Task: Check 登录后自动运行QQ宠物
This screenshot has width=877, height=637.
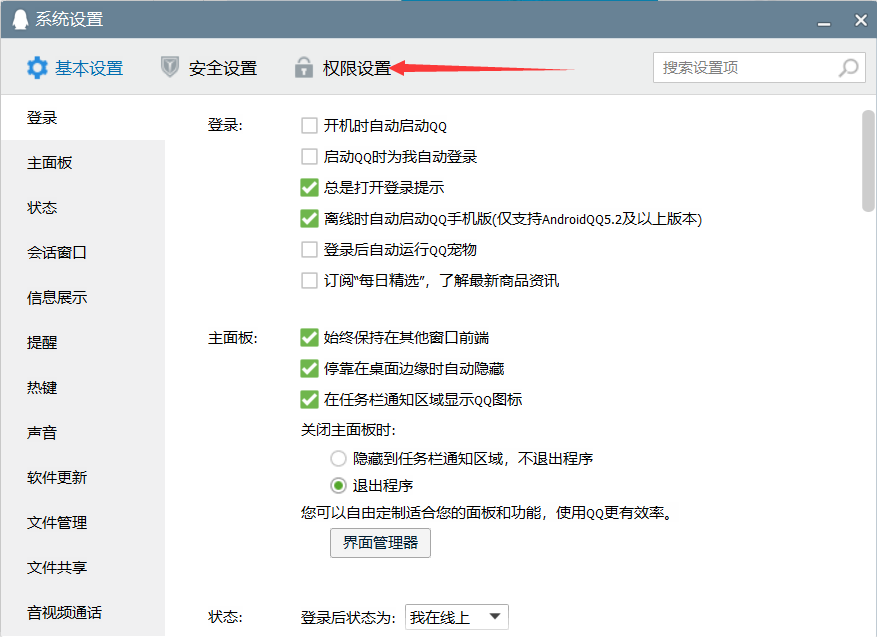Action: (309, 249)
